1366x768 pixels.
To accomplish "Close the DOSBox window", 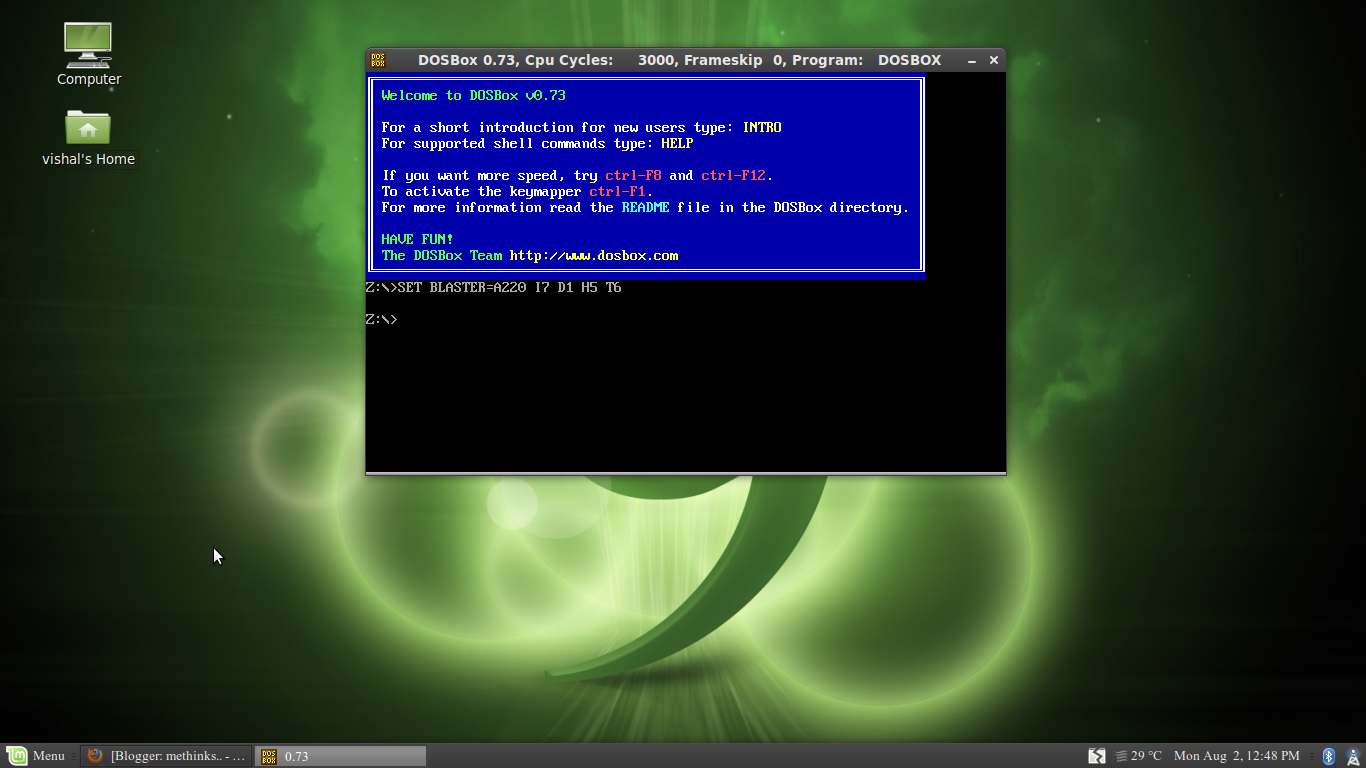I will tap(994, 60).
